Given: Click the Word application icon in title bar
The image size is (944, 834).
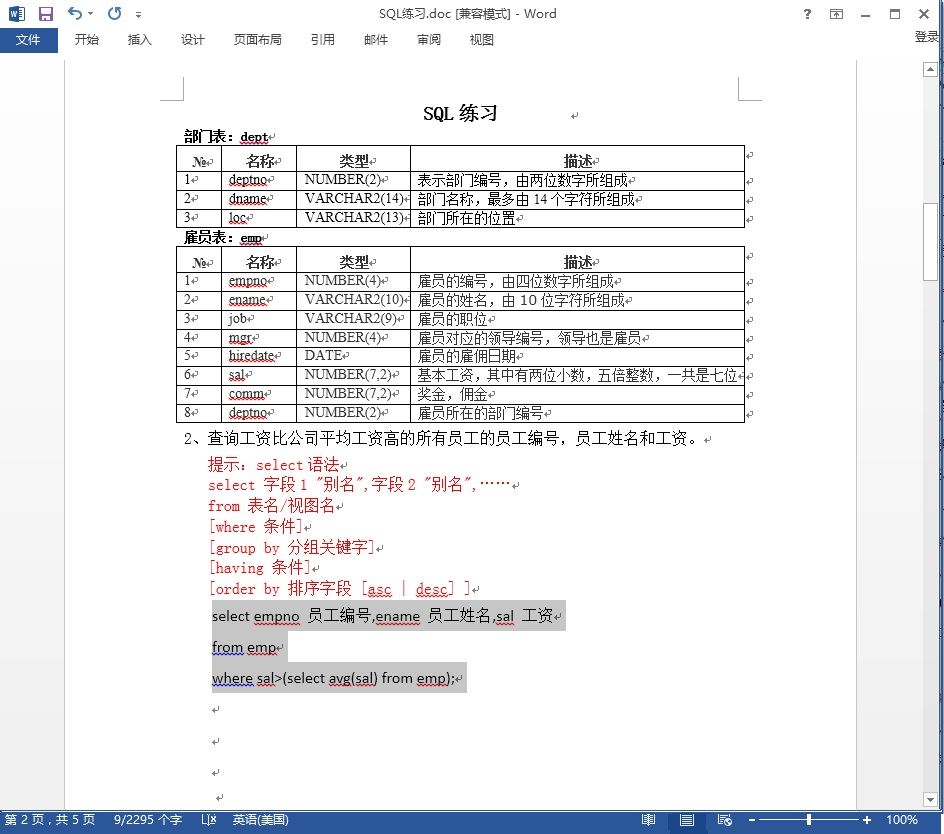Looking at the screenshot, I should (x=17, y=13).
